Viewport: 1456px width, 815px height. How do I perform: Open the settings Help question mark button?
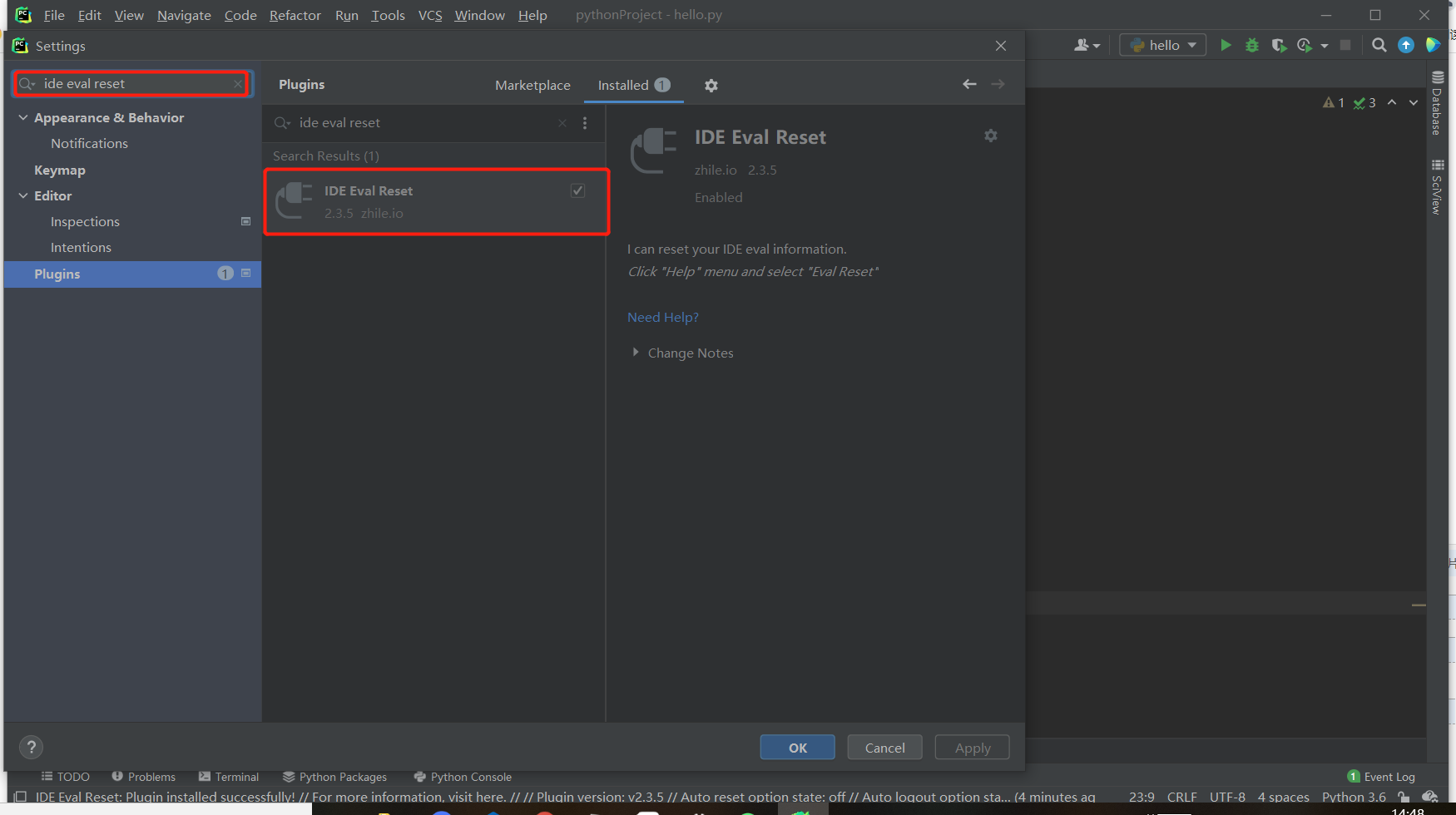tap(31, 747)
